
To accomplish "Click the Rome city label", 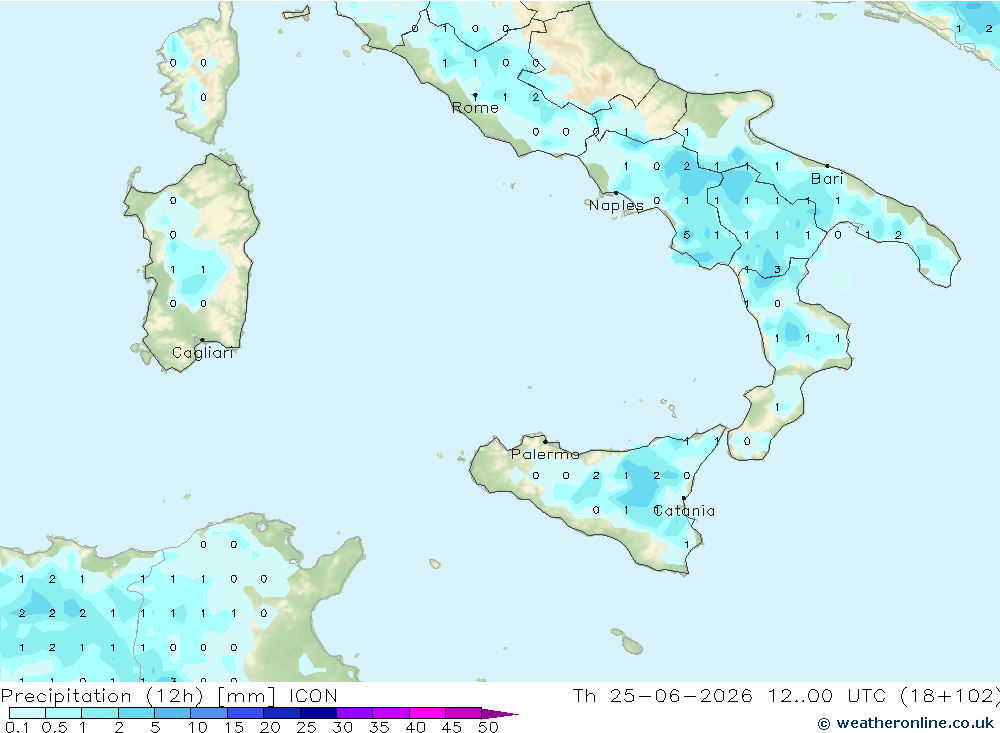I will tap(475, 108).
